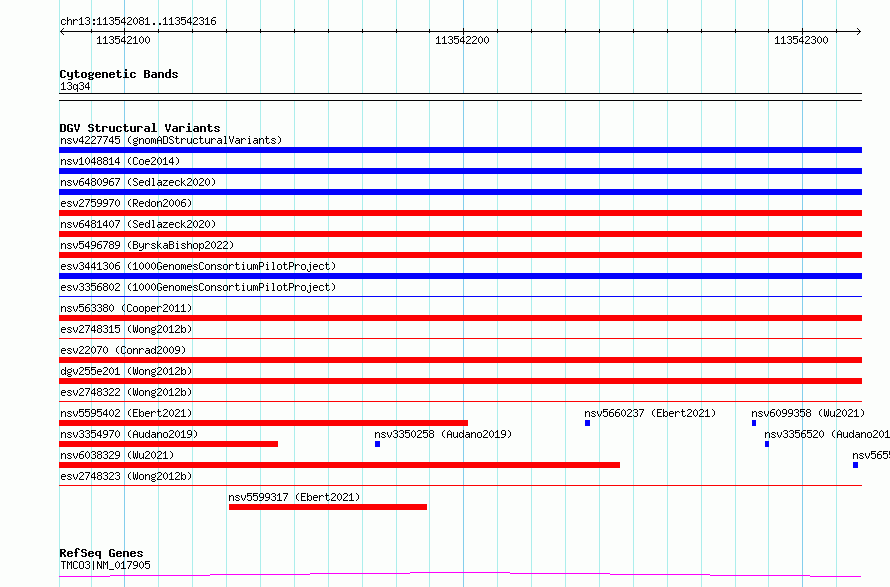Click the blue marker under nsv5660237
890x587 pixels.
(587, 423)
